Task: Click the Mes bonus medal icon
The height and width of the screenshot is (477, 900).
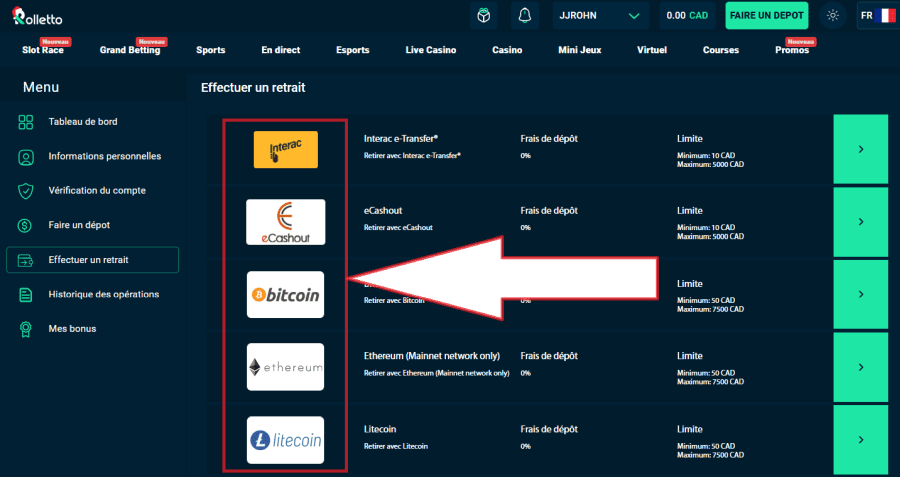Action: [26, 329]
